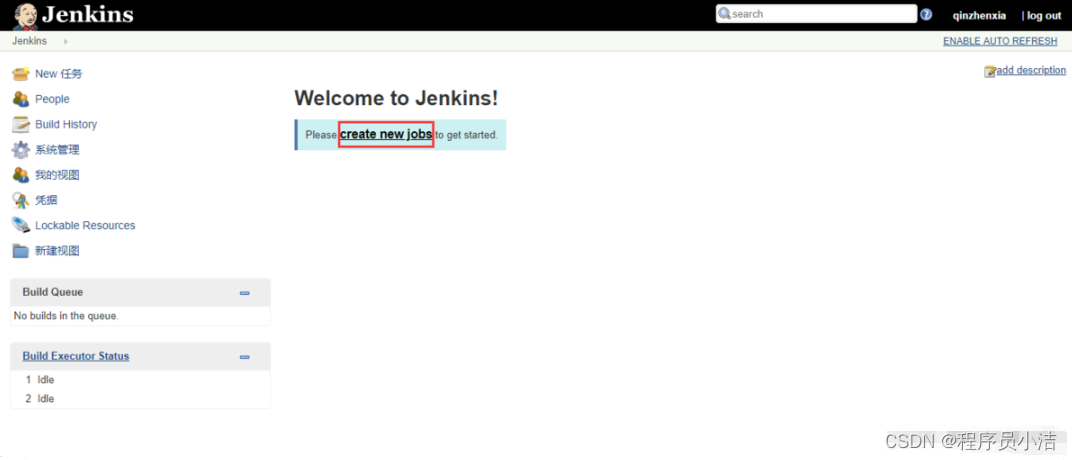Click the add description link
The width and height of the screenshot is (1072, 460).
(1031, 70)
